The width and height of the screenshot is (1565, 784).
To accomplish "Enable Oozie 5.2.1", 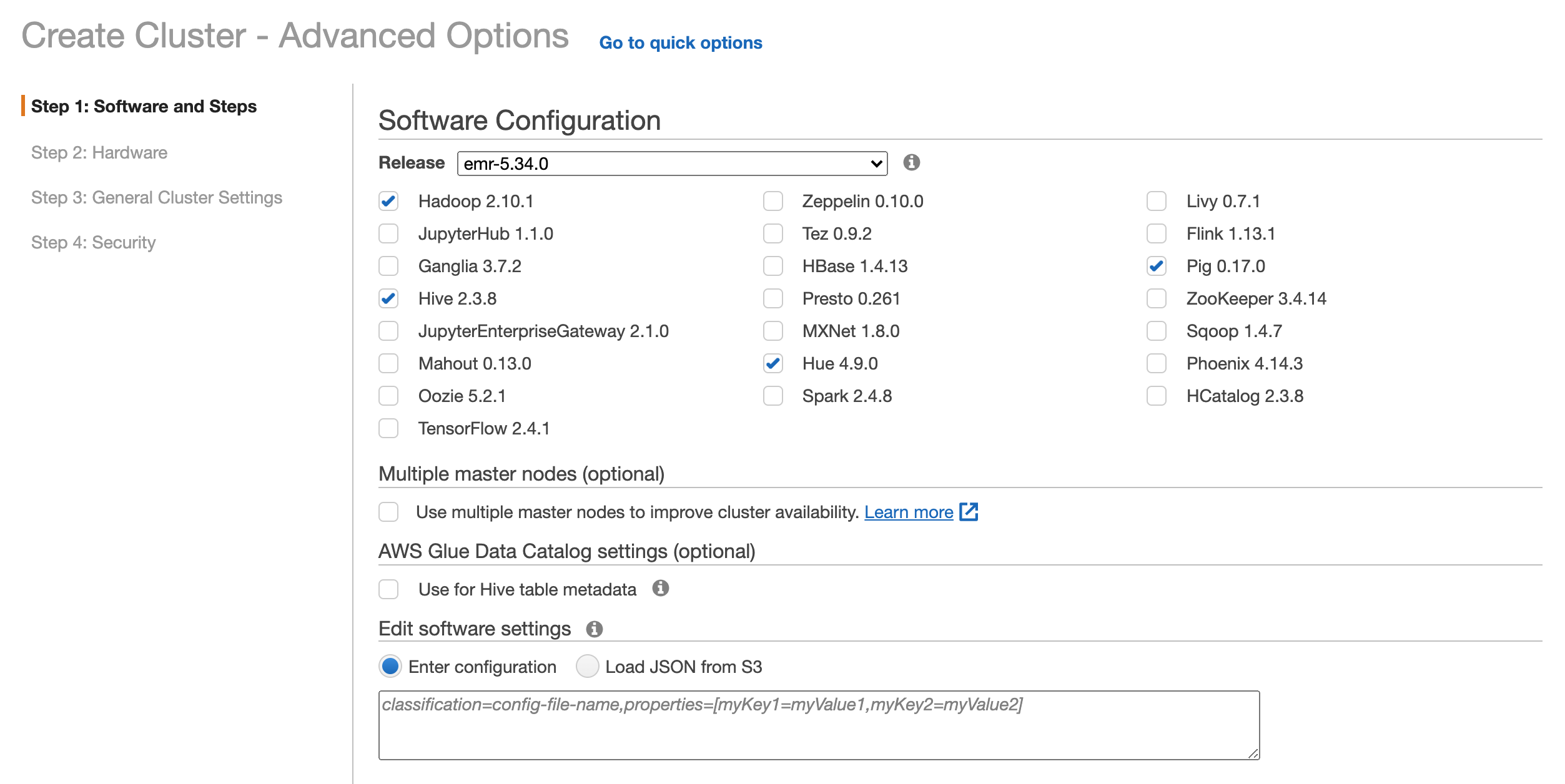I will coord(388,396).
